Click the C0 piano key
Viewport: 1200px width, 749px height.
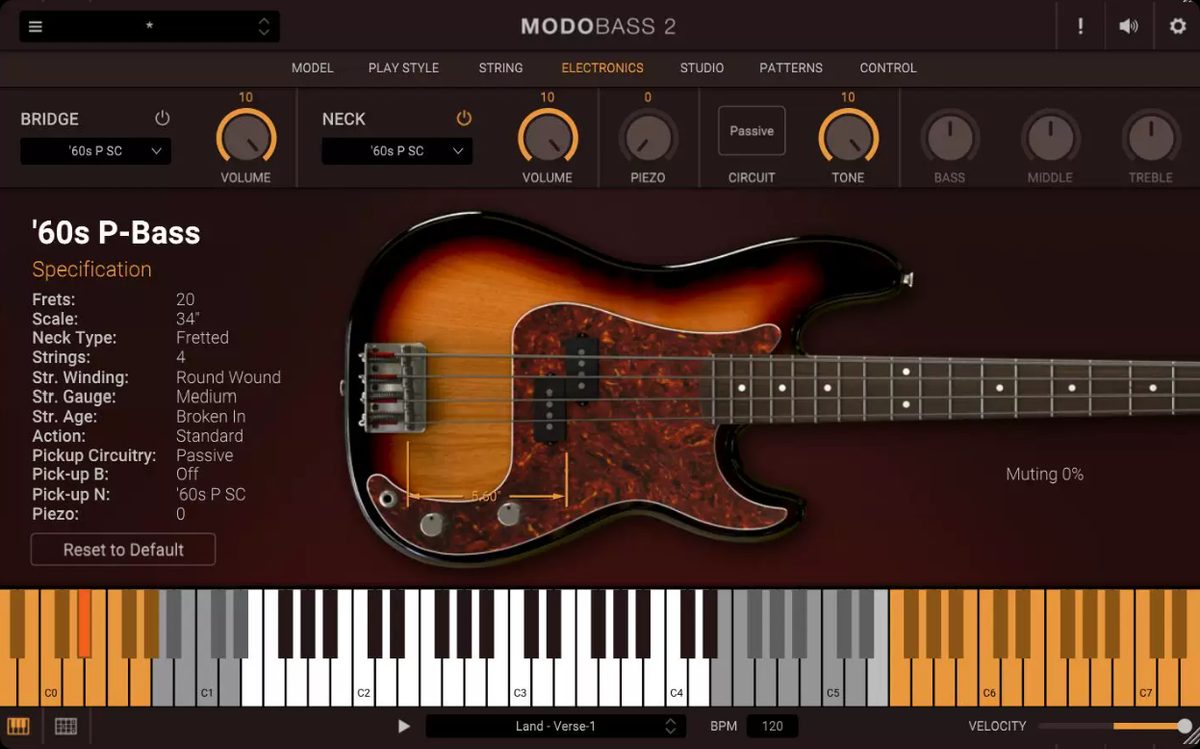51,682
